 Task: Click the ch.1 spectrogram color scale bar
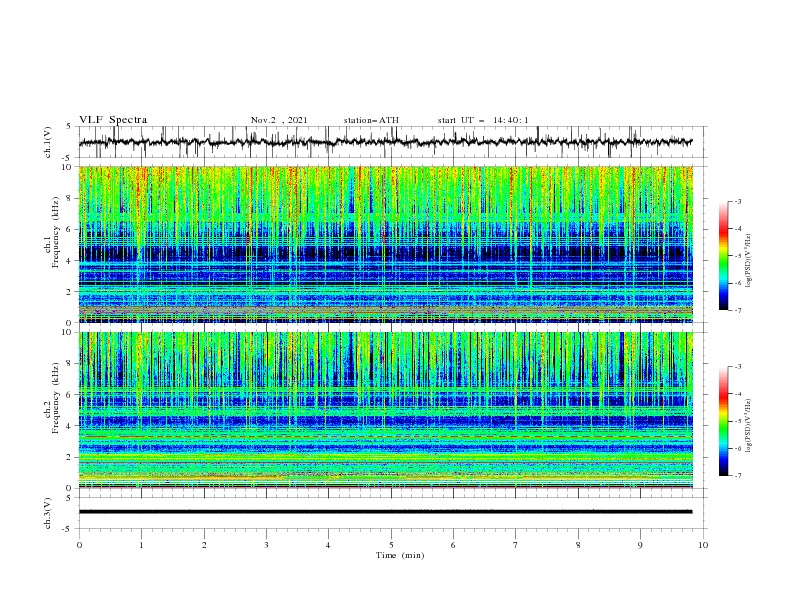[x=723, y=255]
